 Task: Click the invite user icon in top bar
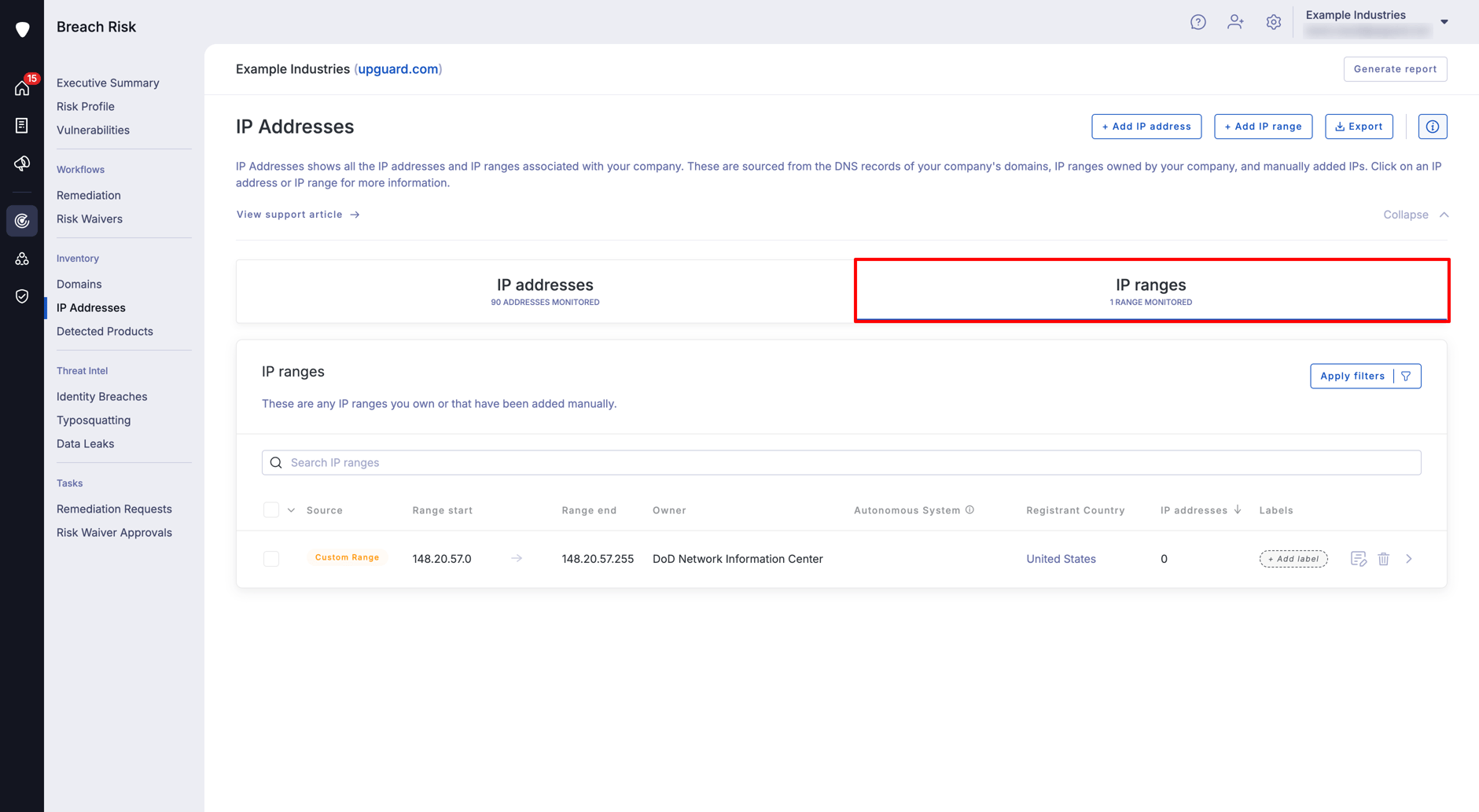pos(1235,21)
